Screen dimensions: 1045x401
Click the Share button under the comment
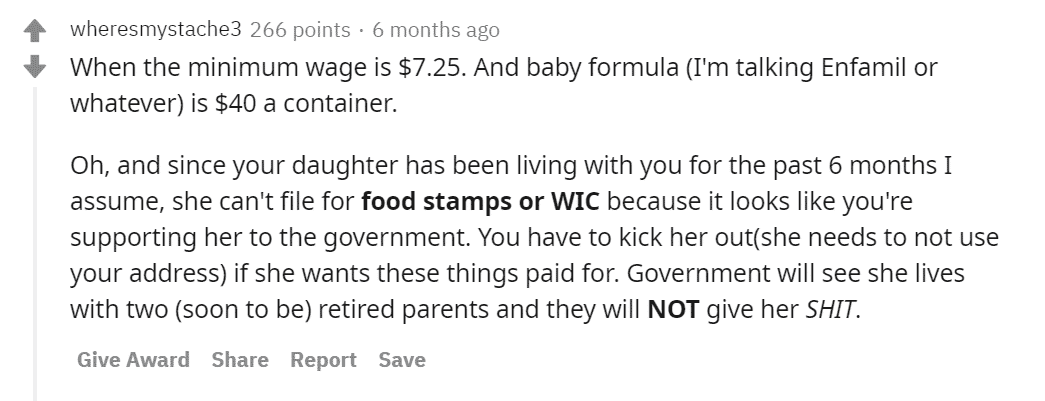coord(240,360)
